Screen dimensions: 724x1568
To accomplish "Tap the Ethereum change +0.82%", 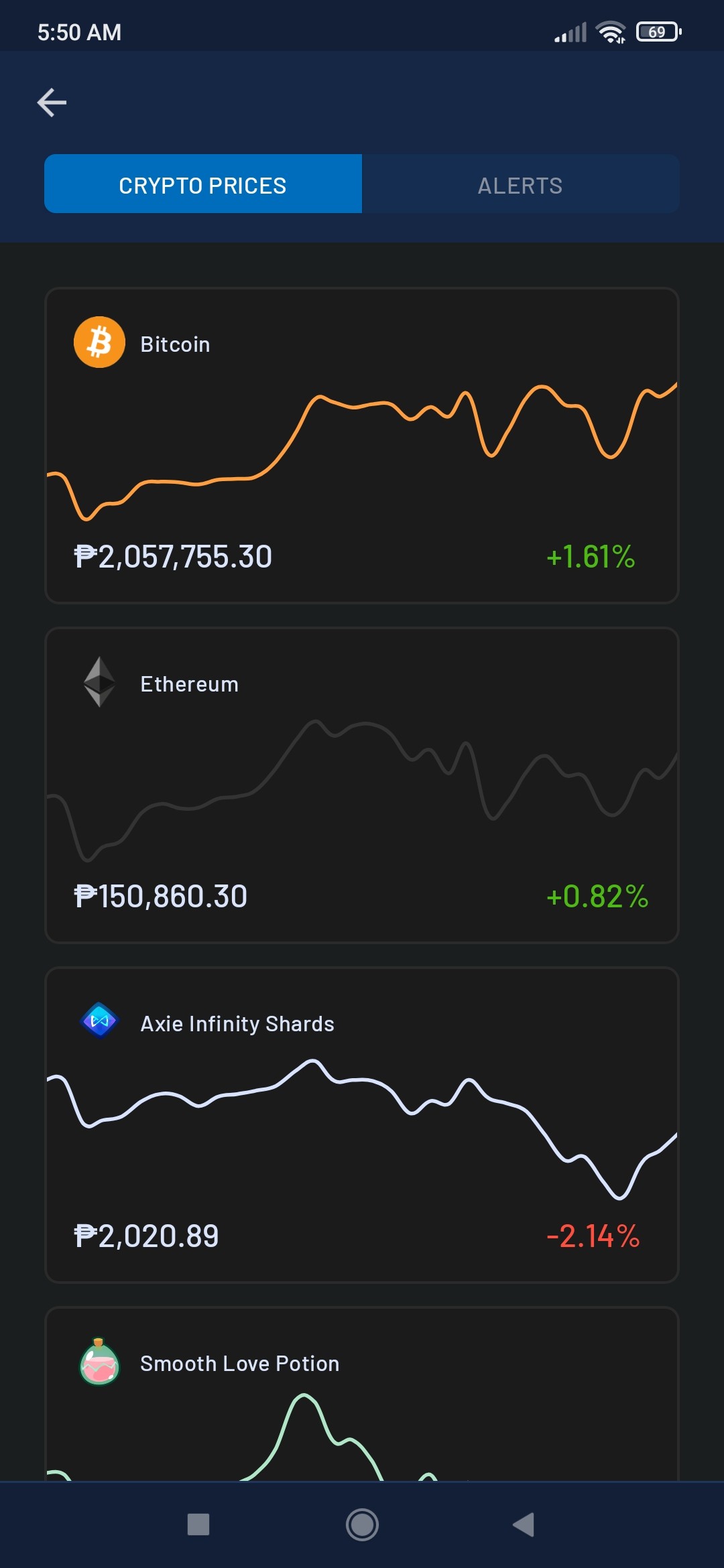I will pyautogui.click(x=597, y=897).
